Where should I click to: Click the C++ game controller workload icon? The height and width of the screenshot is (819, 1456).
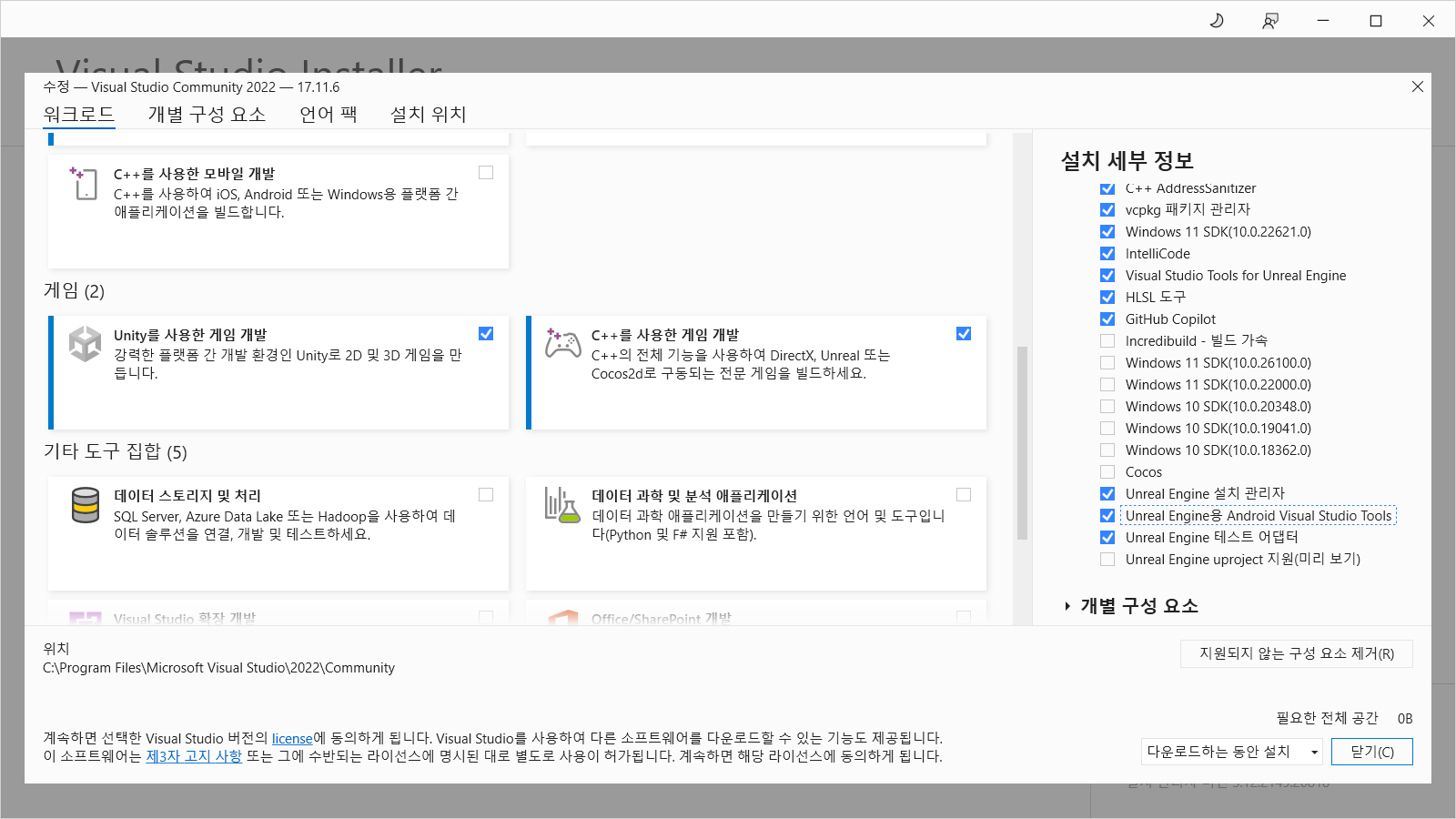click(562, 344)
